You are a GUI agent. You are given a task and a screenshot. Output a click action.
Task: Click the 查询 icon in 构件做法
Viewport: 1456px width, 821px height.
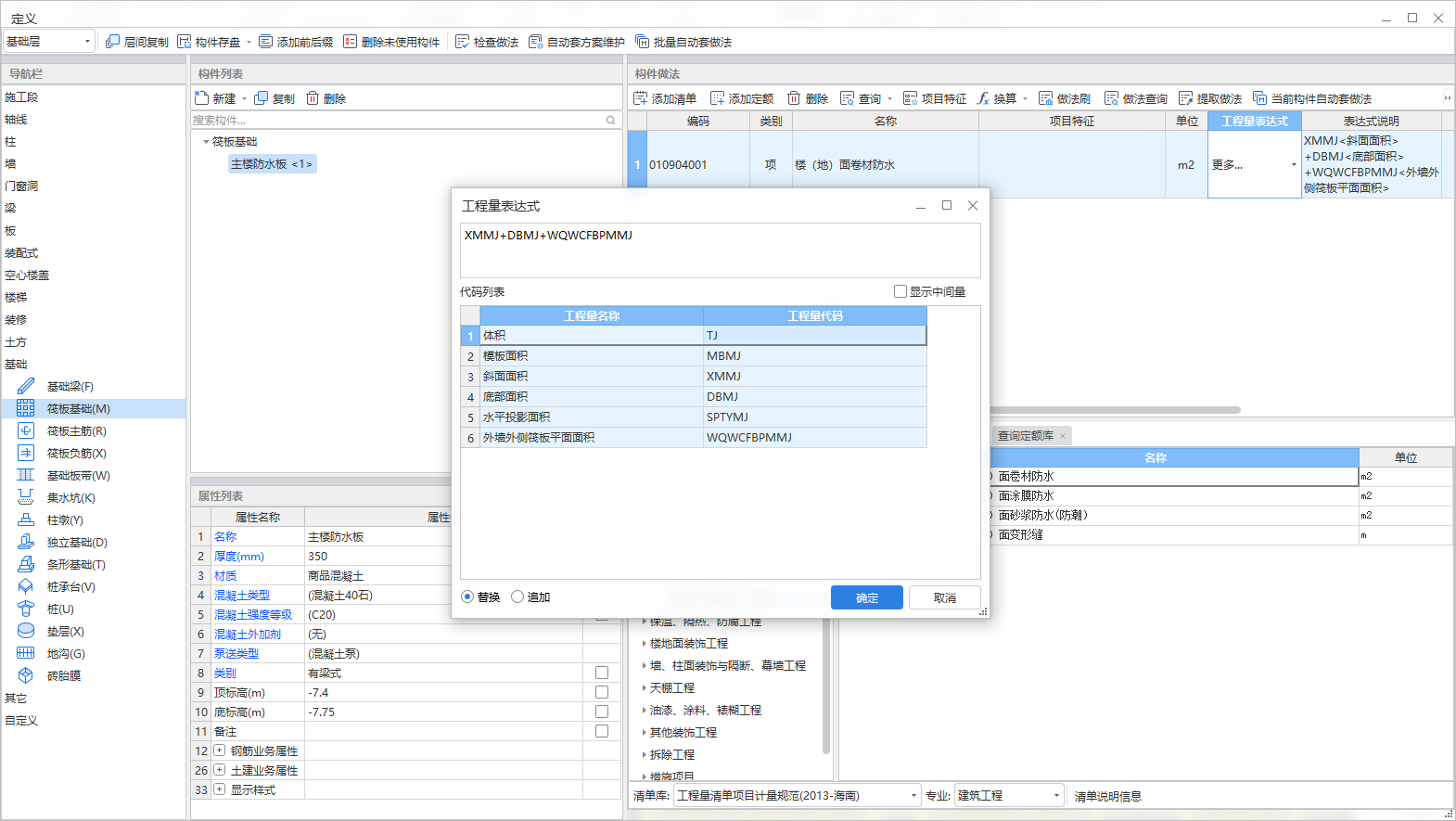(847, 98)
